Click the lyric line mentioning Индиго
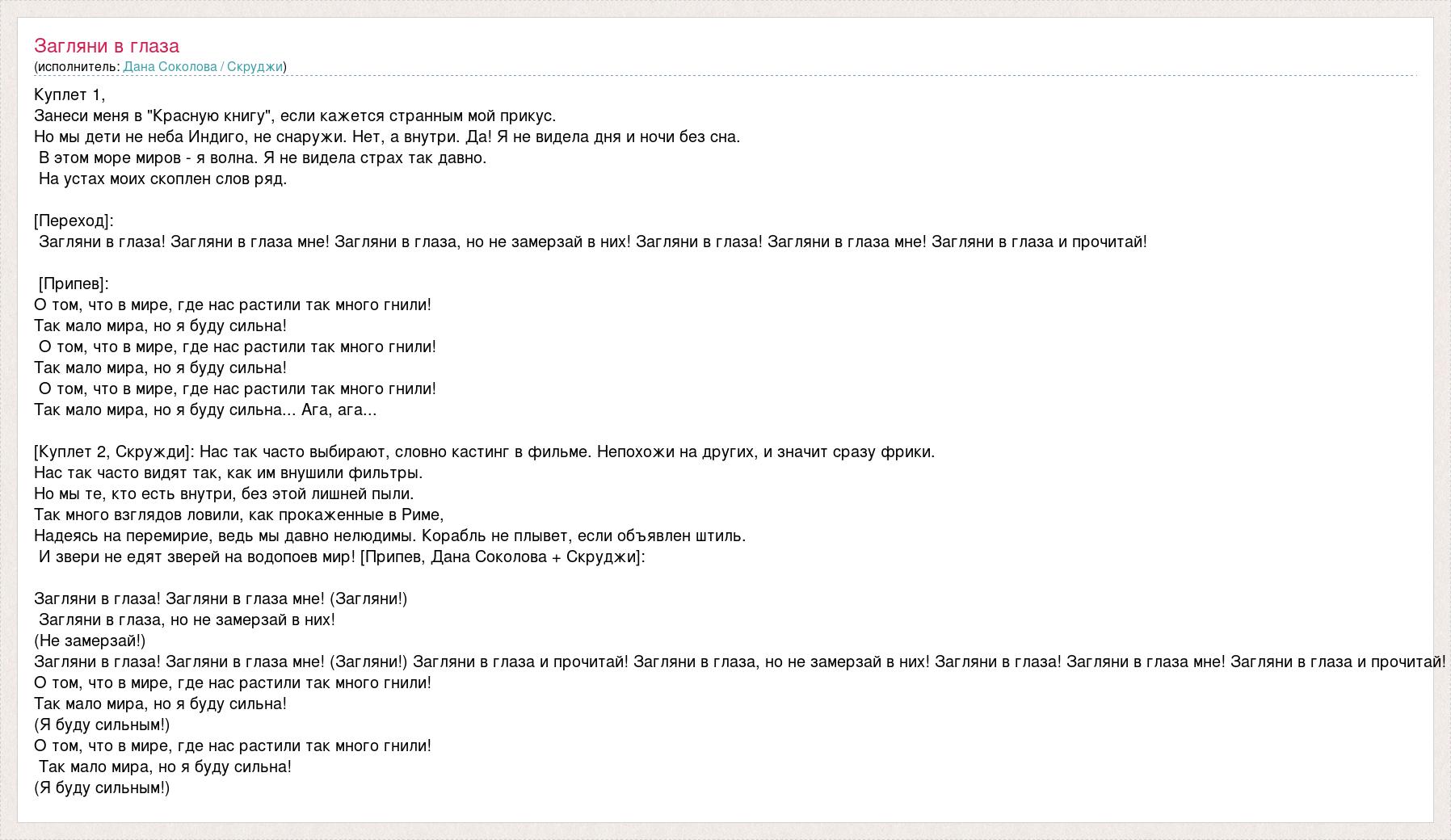Viewport: 1451px width, 840px height. pos(387,136)
